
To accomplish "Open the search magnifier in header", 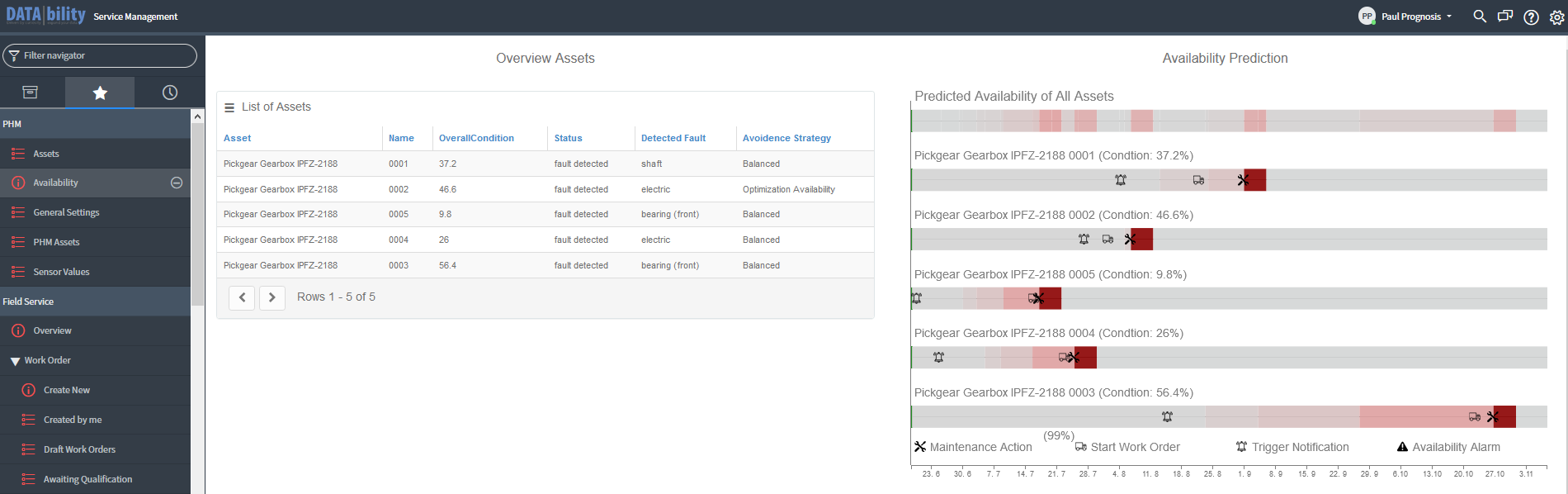I will [1480, 17].
